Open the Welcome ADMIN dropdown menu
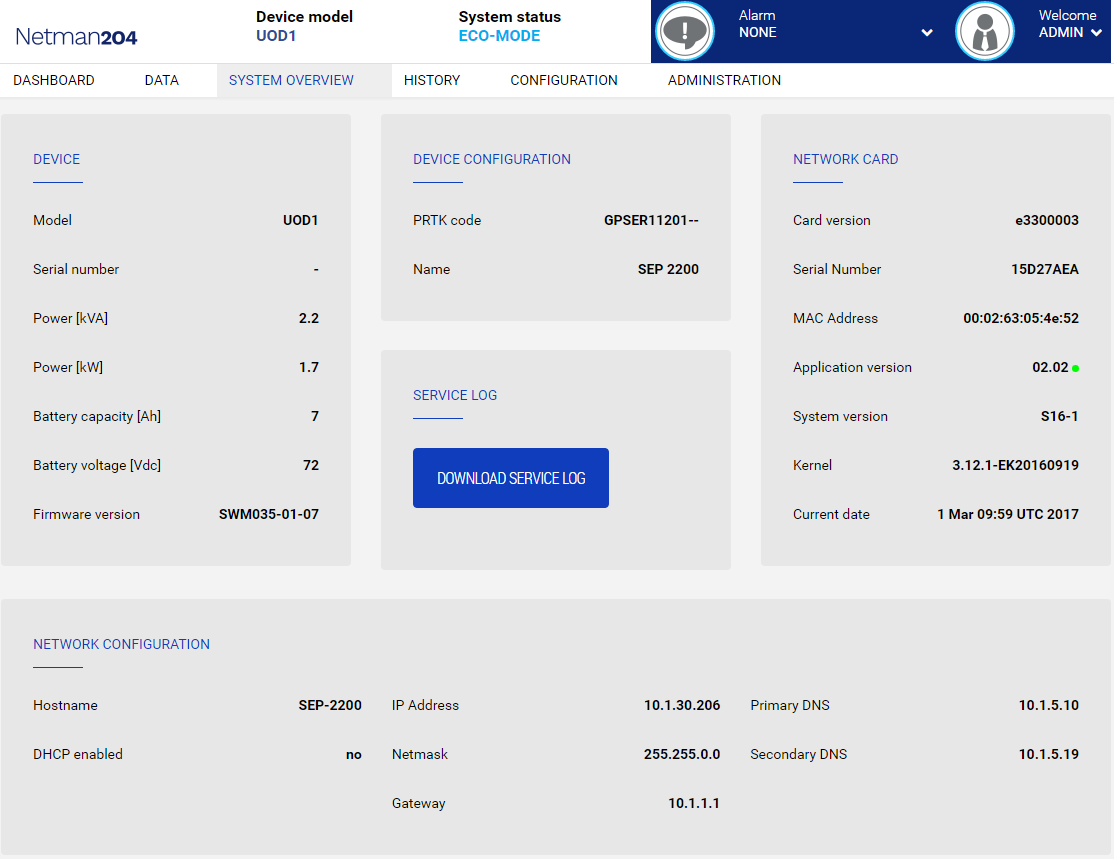 pyautogui.click(x=1070, y=32)
